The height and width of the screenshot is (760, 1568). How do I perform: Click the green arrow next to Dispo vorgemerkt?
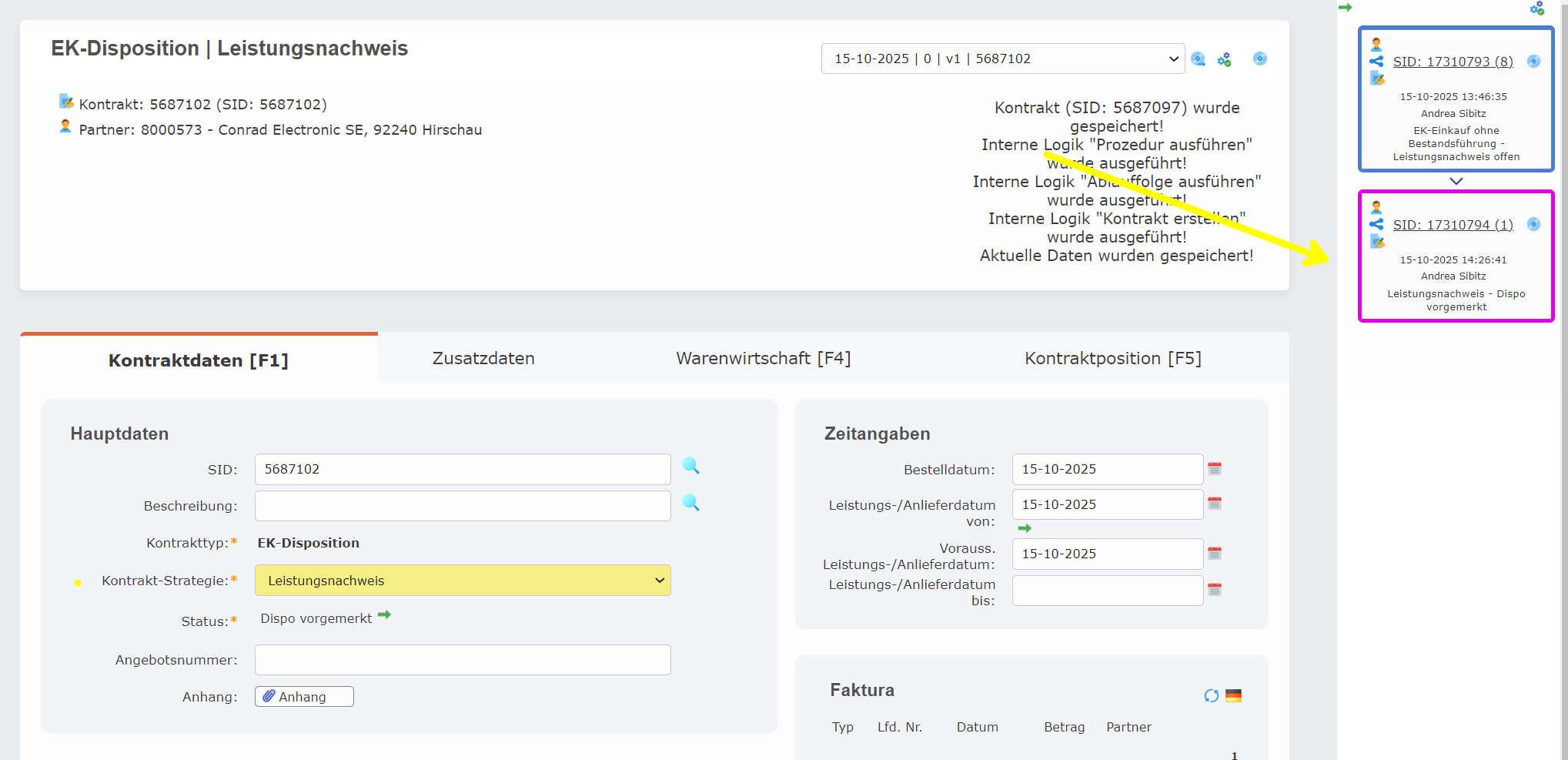point(384,614)
